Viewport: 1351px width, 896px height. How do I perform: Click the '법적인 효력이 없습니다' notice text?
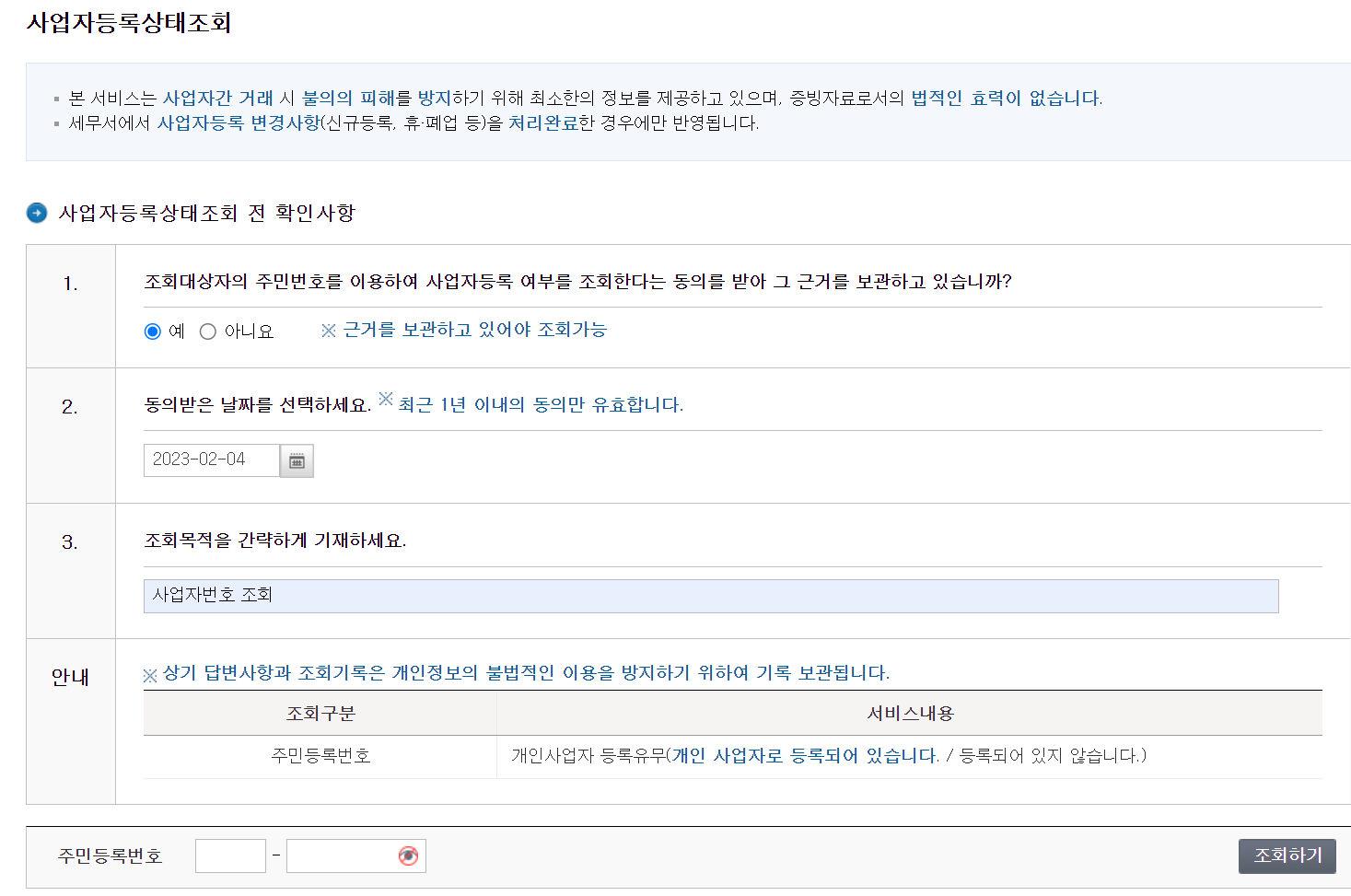tap(1007, 99)
